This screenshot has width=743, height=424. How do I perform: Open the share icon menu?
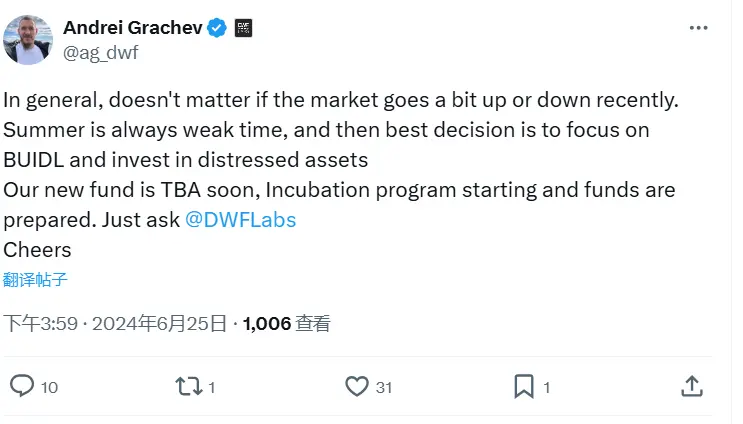691,386
